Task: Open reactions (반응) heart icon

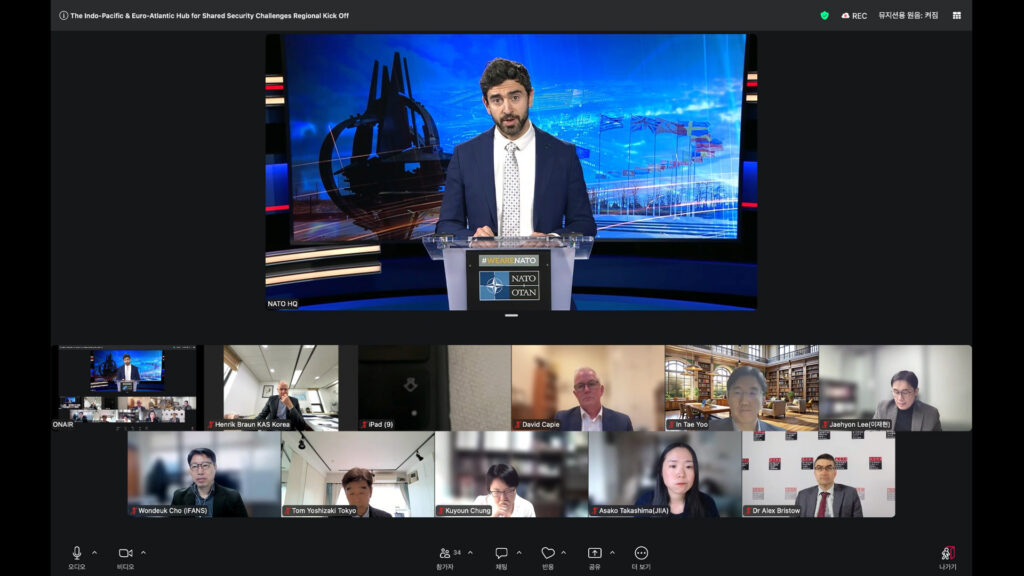Action: click(548, 553)
